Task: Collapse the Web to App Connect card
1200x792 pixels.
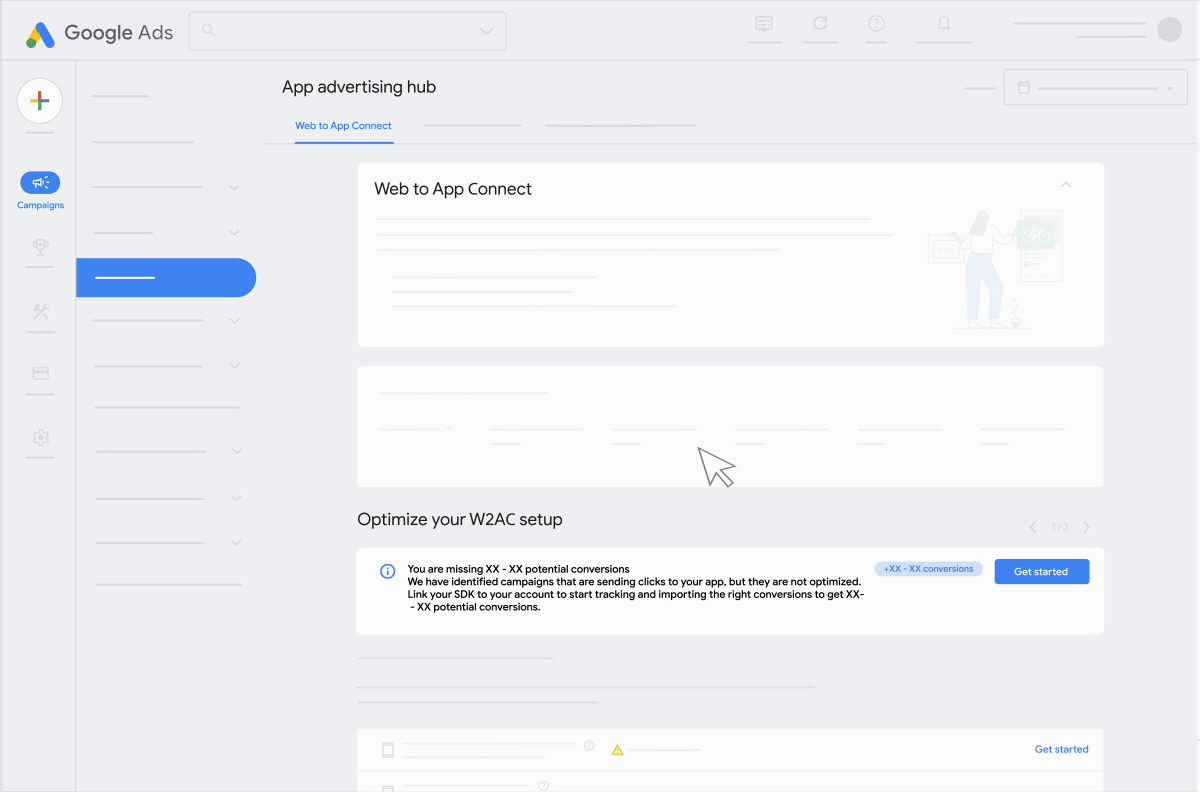Action: tap(1066, 185)
